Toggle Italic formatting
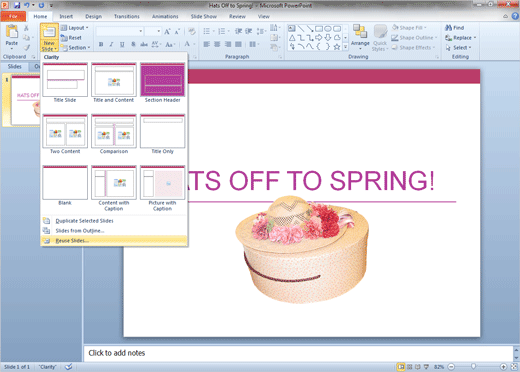The width and height of the screenshot is (520, 372). pos(111,44)
